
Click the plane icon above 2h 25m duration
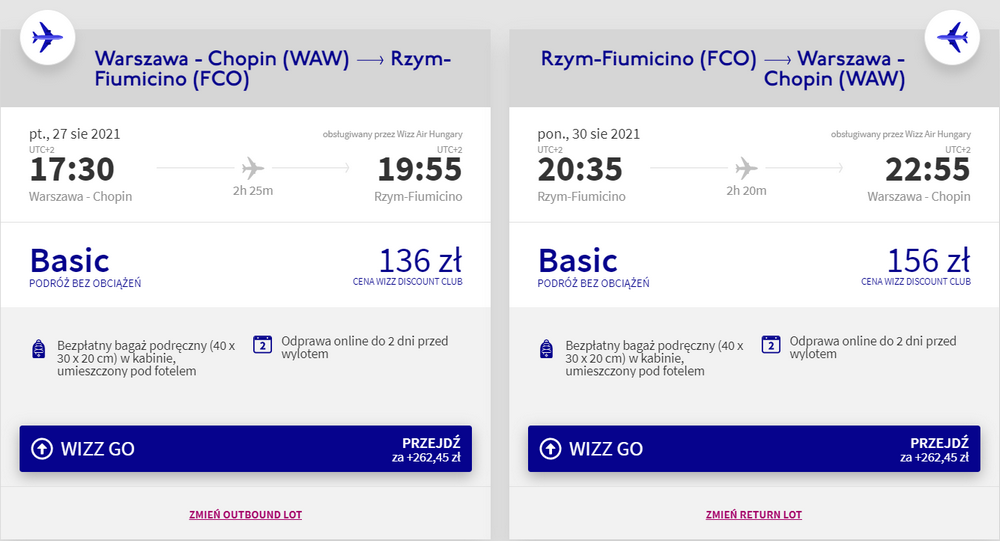click(253, 168)
